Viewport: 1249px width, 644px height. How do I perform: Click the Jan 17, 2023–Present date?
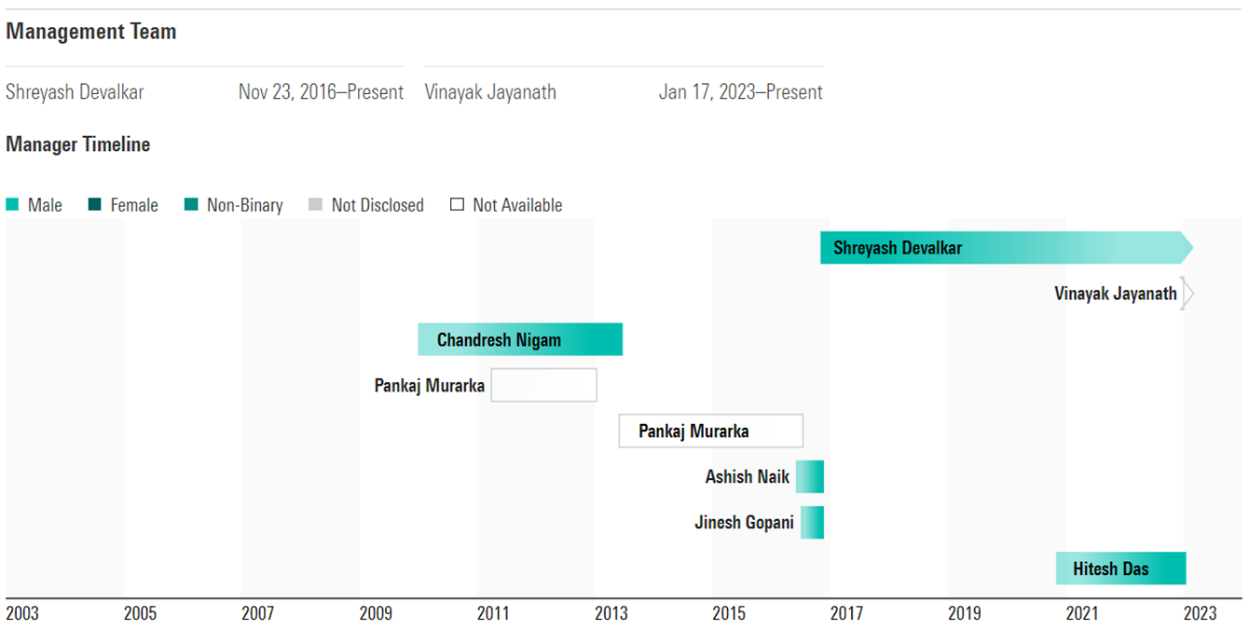(740, 92)
